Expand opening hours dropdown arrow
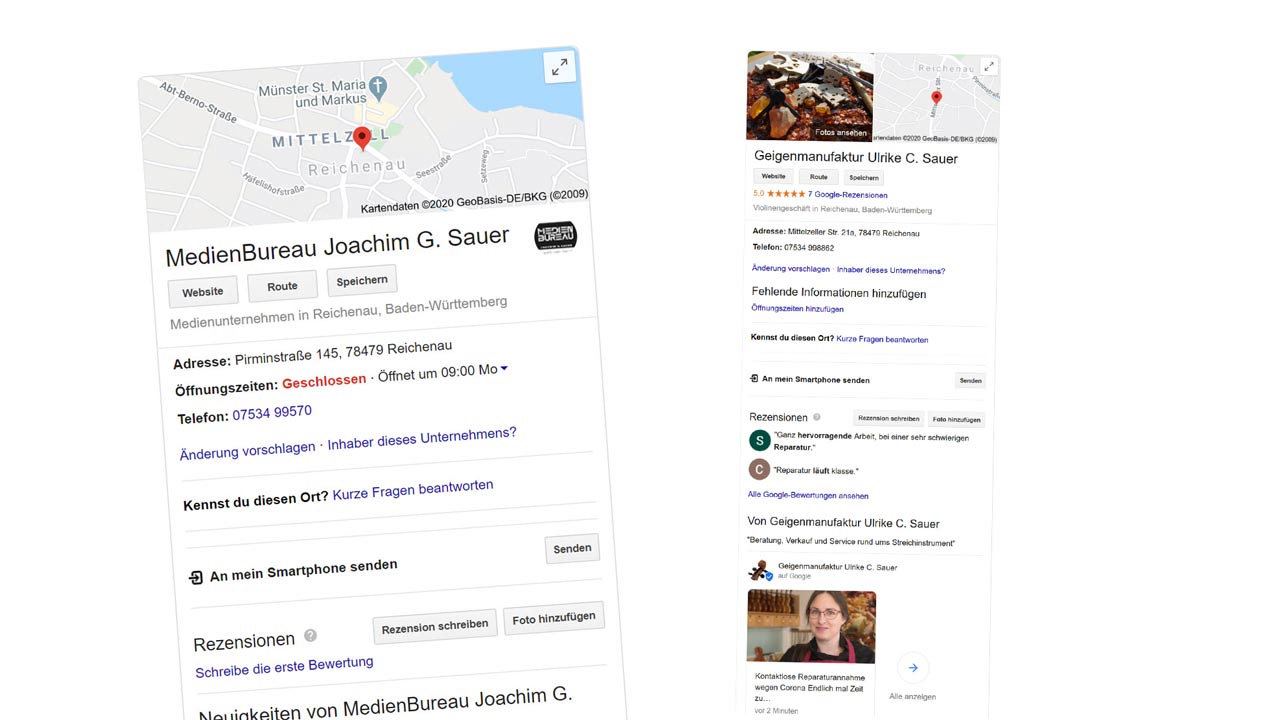Viewport: 1280px width, 720px height. 504,368
